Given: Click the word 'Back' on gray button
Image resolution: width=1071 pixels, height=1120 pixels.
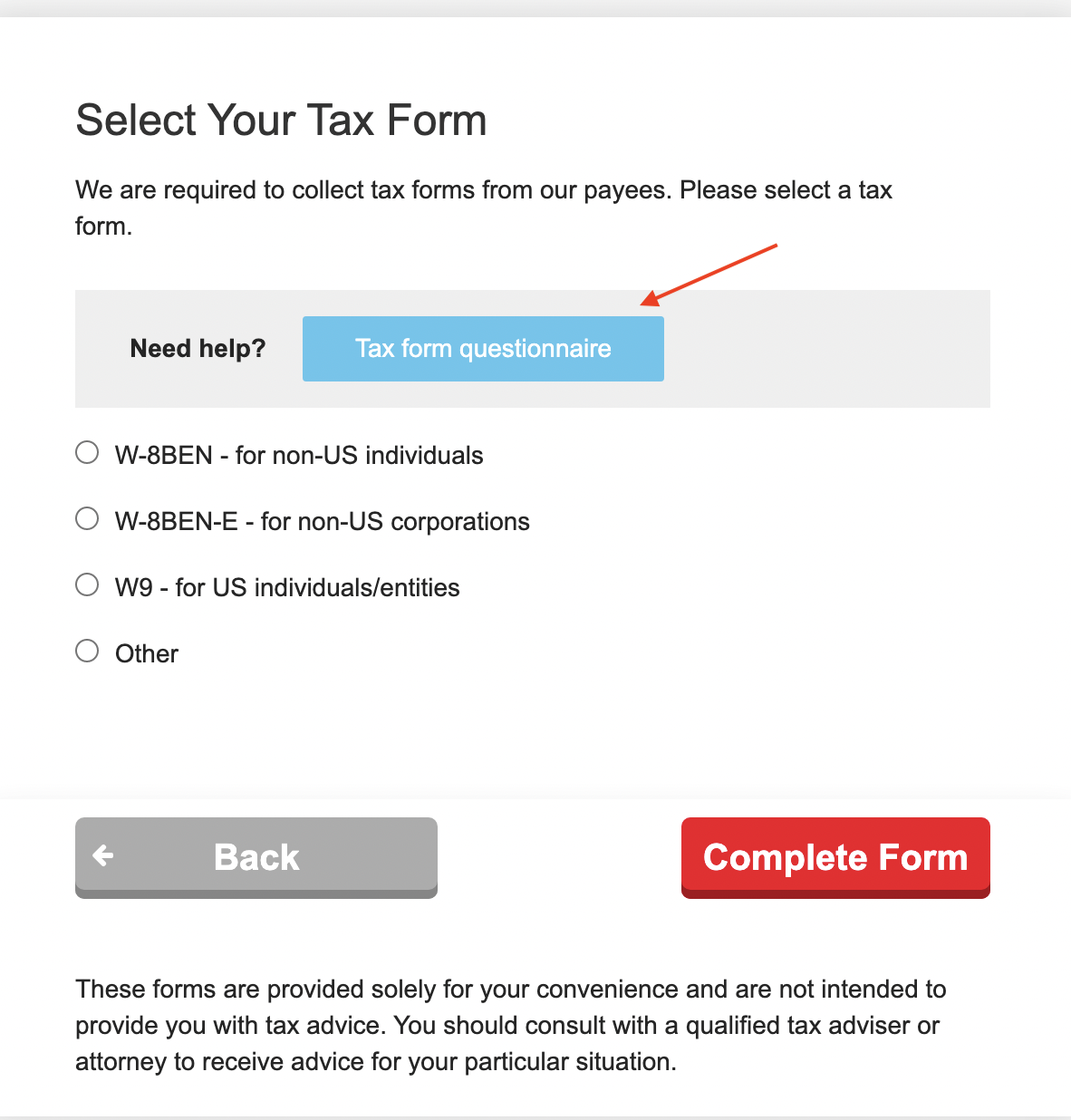Looking at the screenshot, I should [x=256, y=857].
